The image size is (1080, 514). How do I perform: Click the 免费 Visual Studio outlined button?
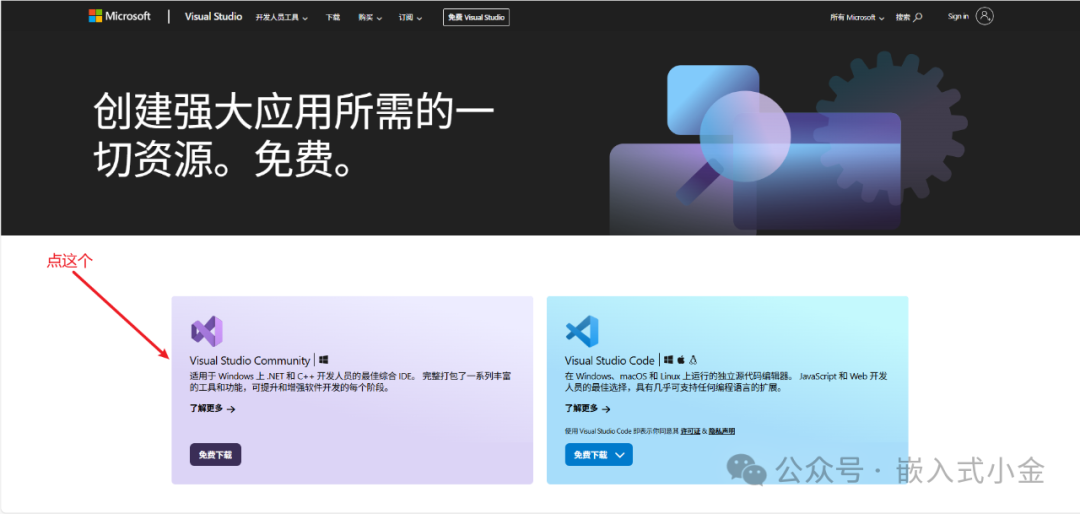tap(476, 17)
